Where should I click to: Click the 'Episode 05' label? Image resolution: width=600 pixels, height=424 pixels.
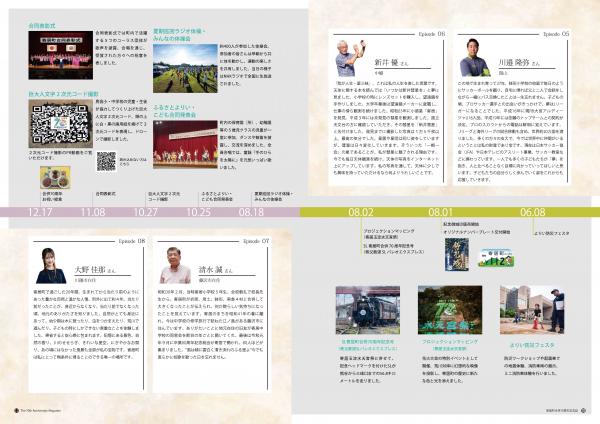click(x=556, y=34)
